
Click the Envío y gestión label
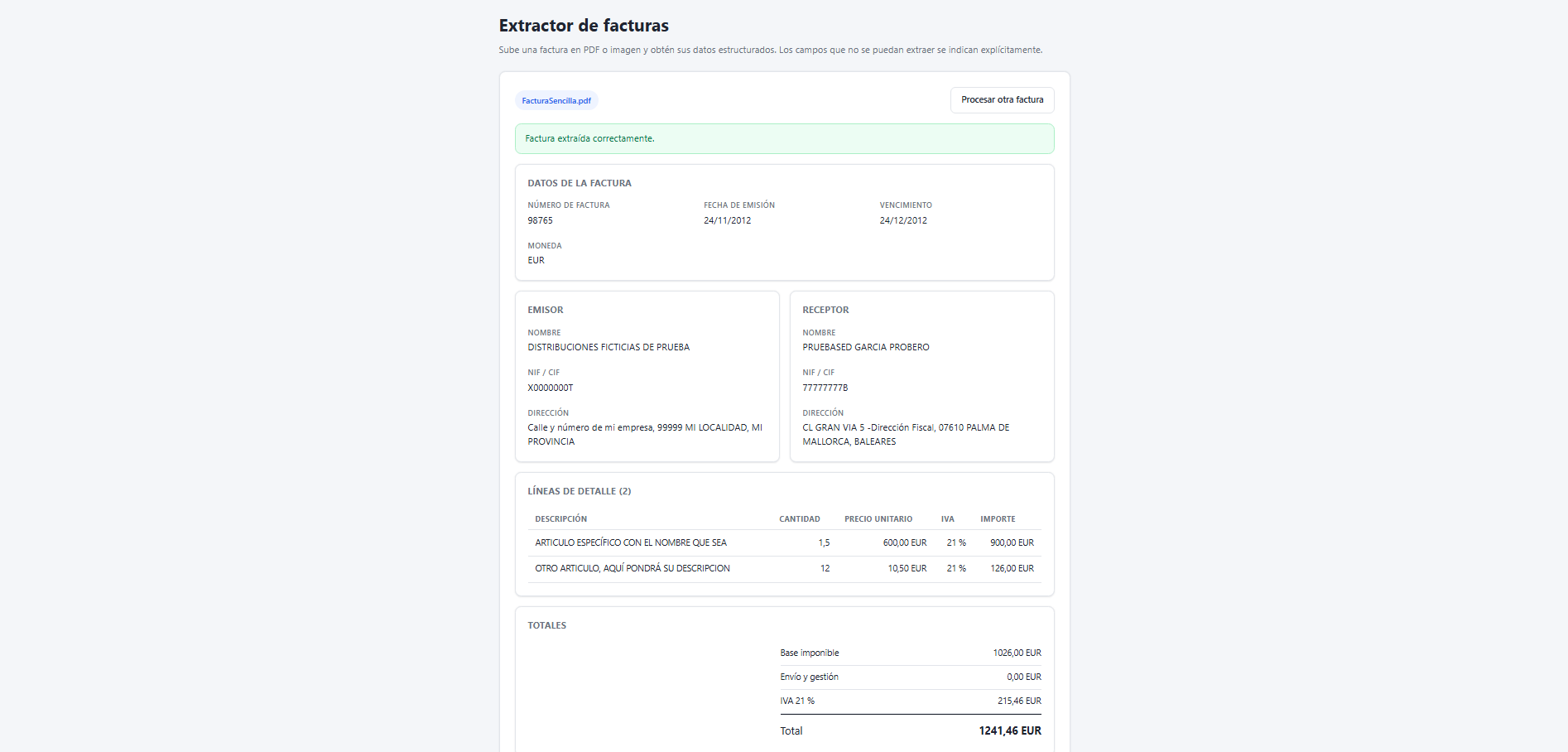(x=809, y=677)
